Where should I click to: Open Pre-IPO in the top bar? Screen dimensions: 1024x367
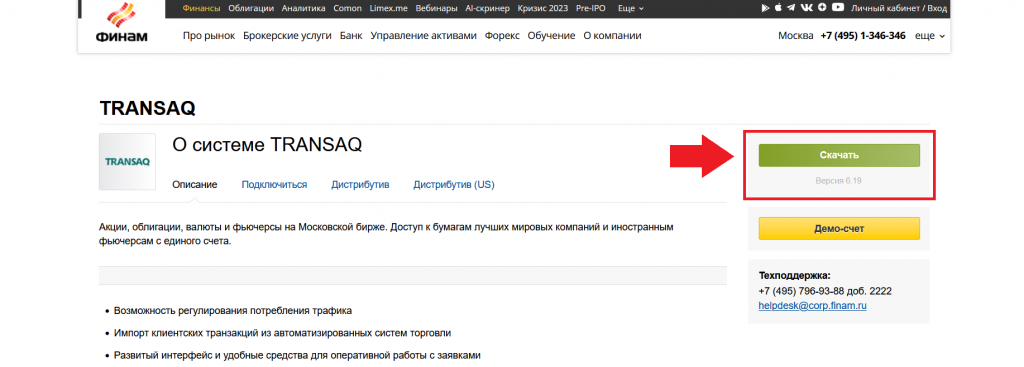click(591, 8)
